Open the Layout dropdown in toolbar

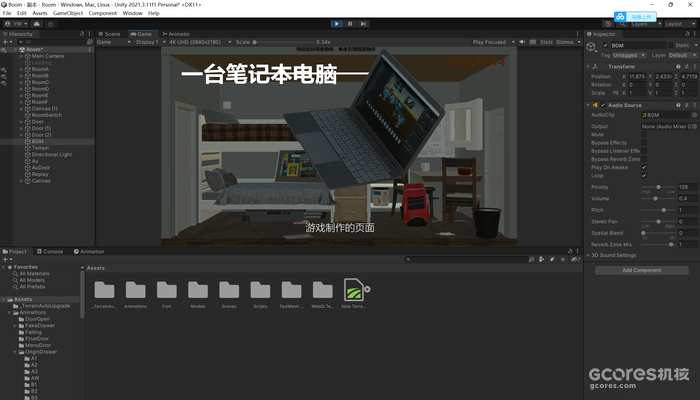point(680,24)
